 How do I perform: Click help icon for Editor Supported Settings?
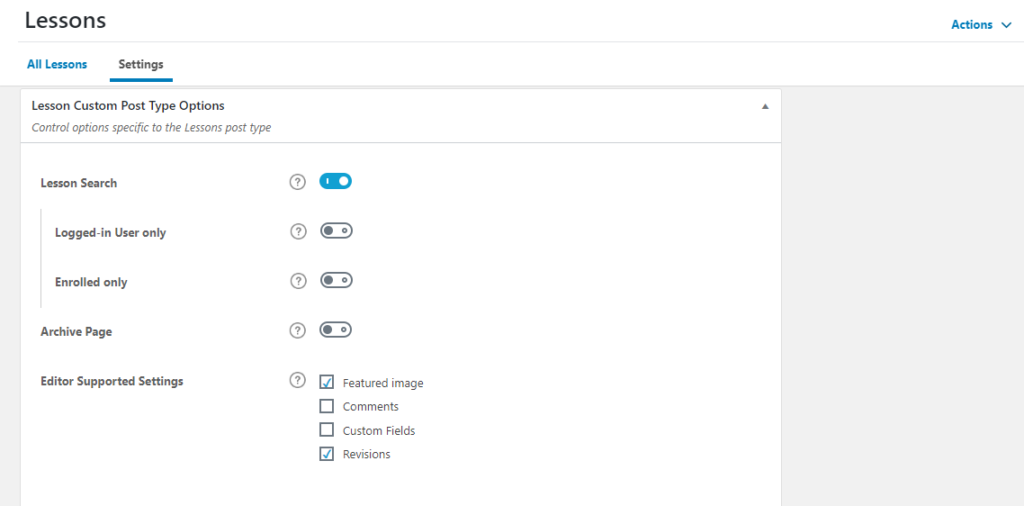pos(297,380)
